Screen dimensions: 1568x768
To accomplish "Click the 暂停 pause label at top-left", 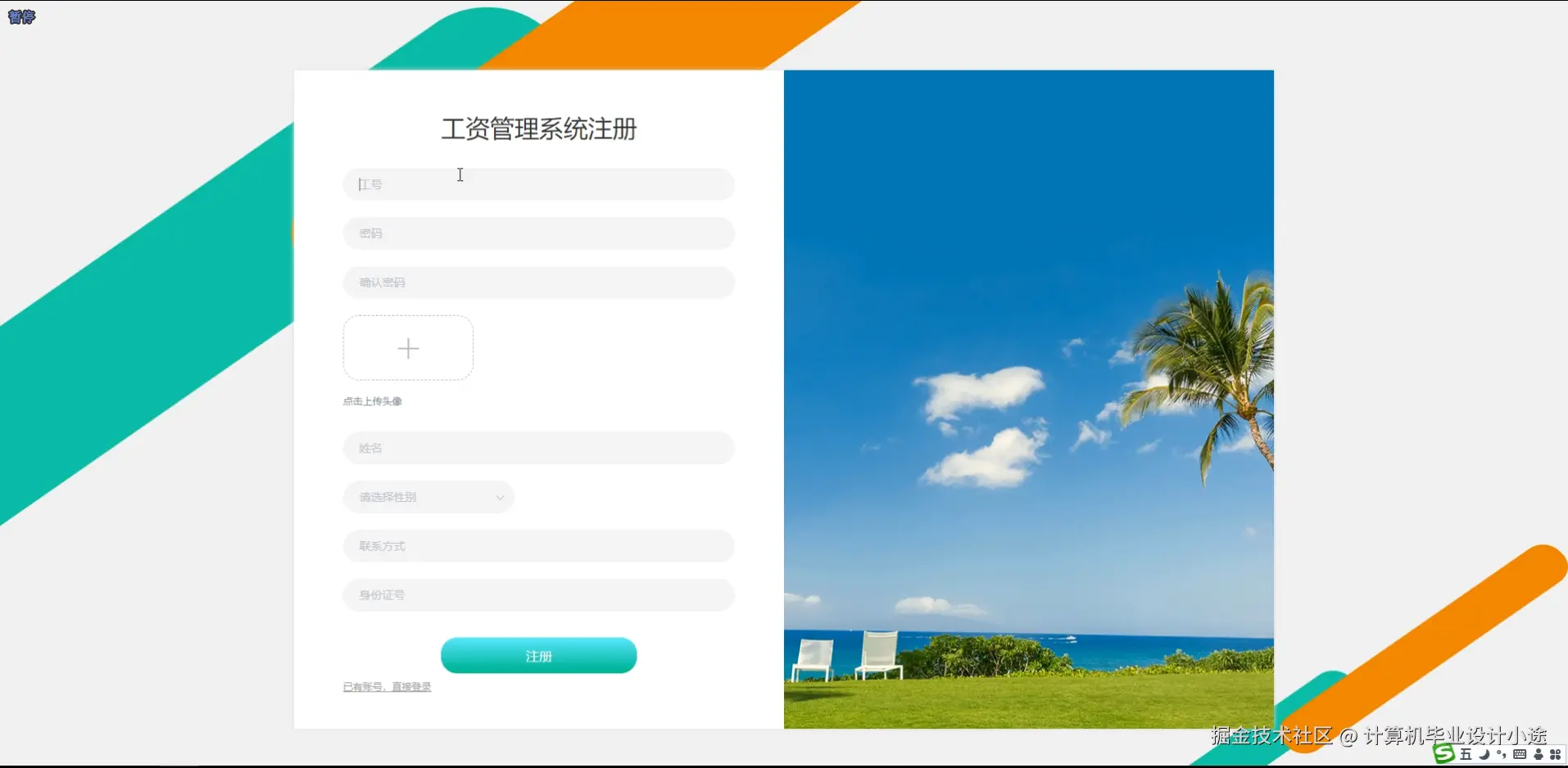I will click(x=21, y=16).
